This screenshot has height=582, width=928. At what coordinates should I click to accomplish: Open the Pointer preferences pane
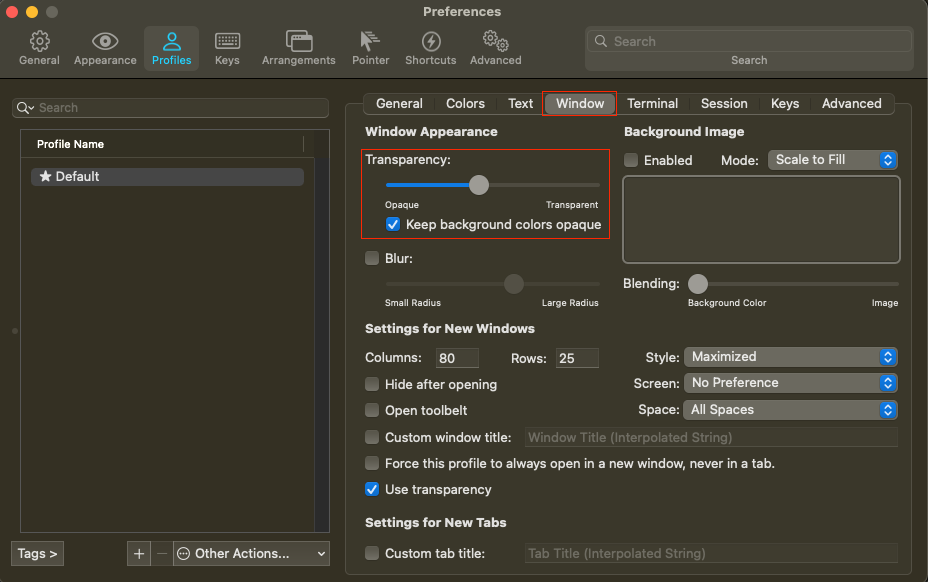coord(370,48)
